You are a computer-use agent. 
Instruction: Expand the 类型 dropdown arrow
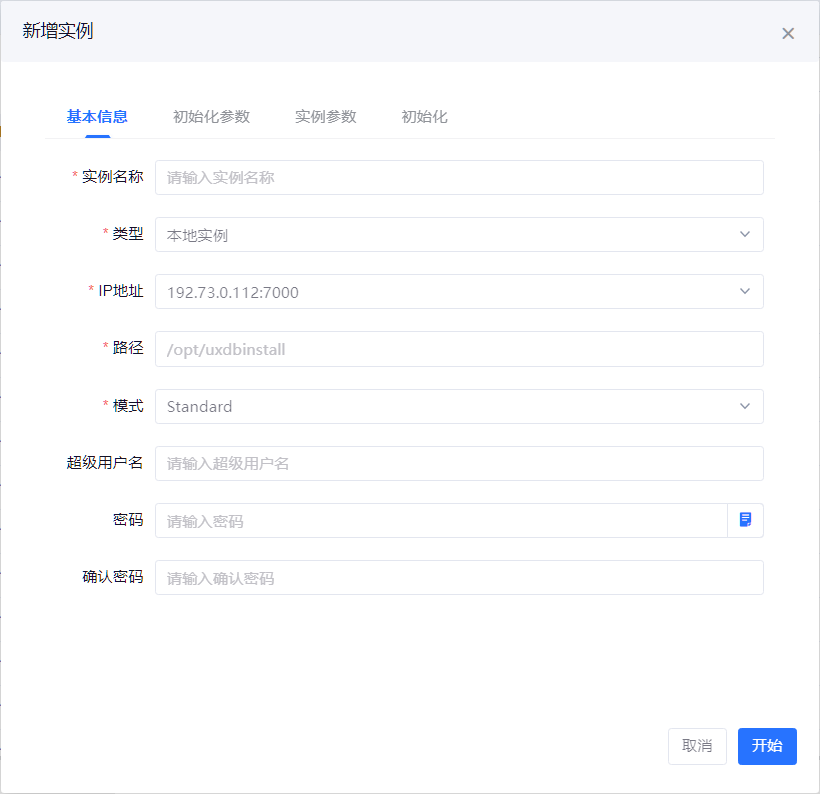(x=744, y=234)
